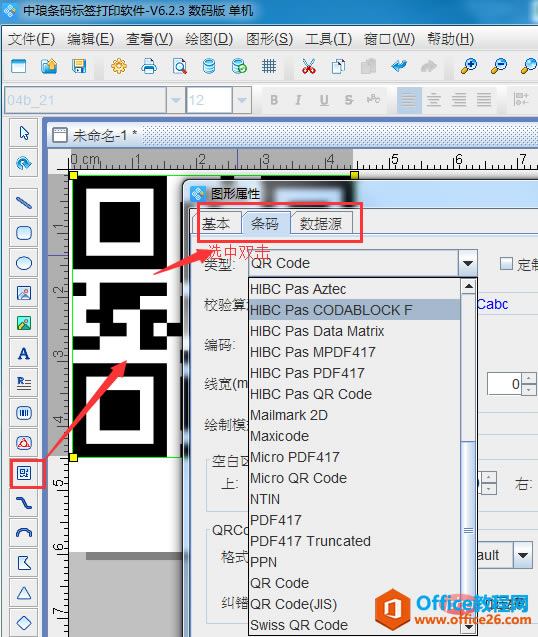
Task: Select the curve drawing tool
Action: point(24,503)
